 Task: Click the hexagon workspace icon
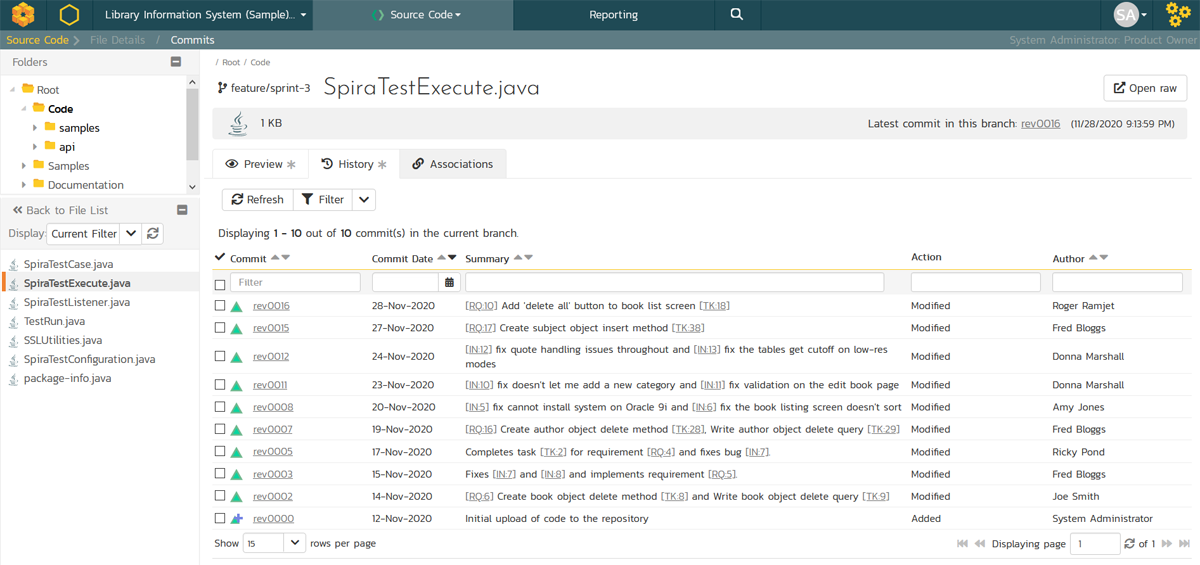pos(68,15)
